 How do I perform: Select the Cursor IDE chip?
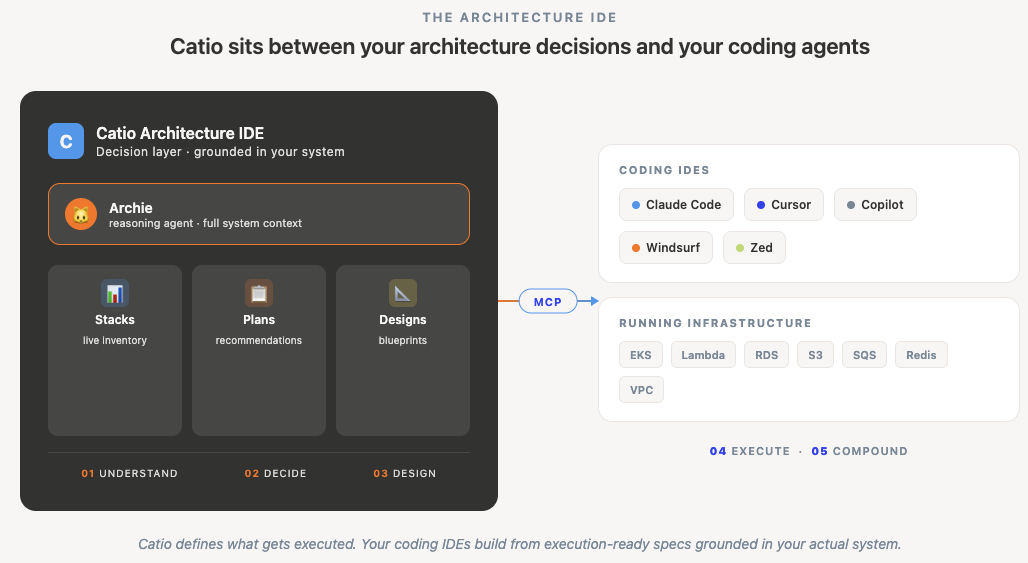coord(784,205)
